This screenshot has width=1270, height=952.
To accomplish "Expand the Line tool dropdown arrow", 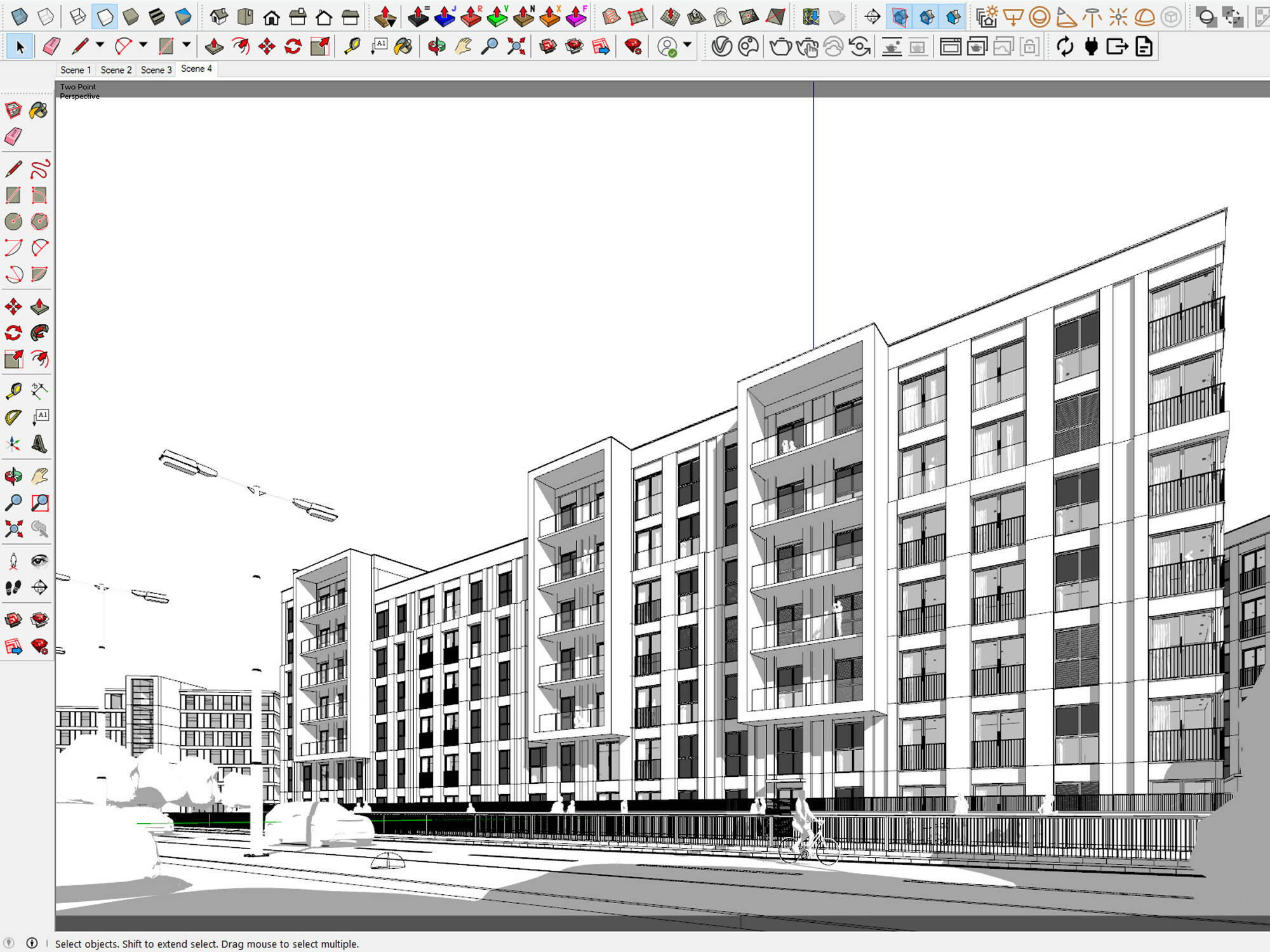I will coord(100,45).
